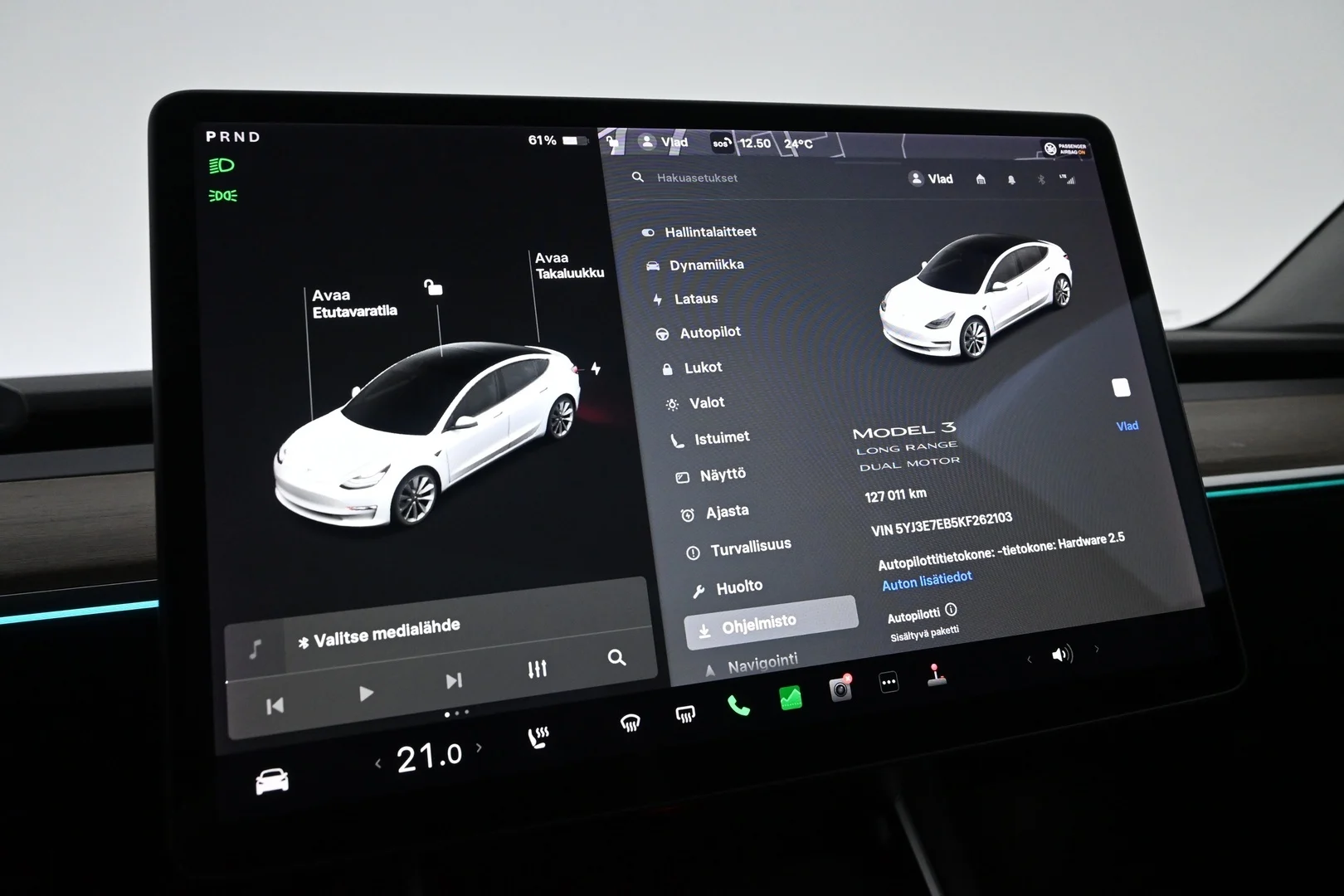Tap the charge port lightning icon
This screenshot has width=1344, height=896.
coord(596,368)
